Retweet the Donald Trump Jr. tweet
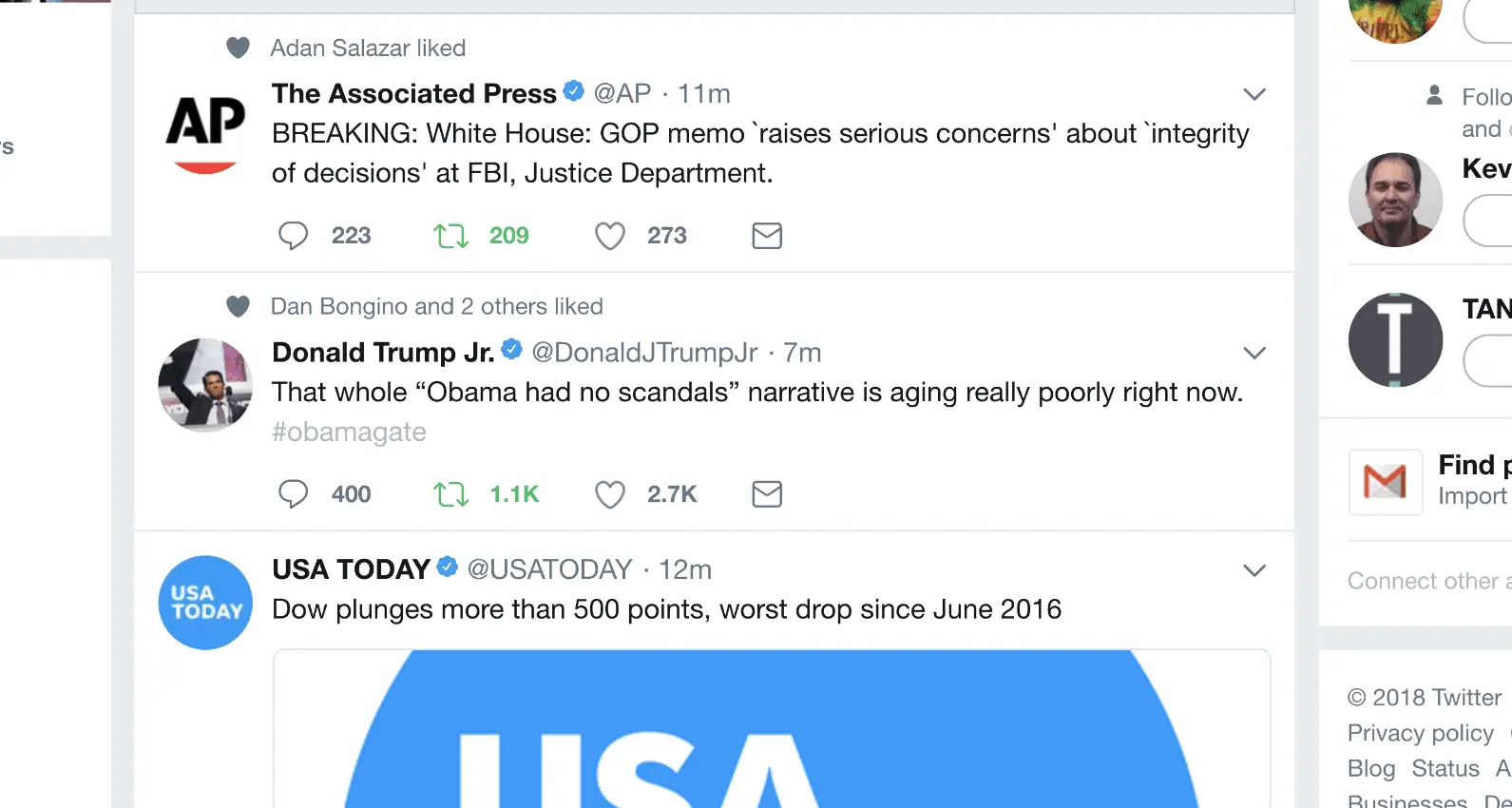Image resolution: width=1512 pixels, height=808 pixels. click(451, 494)
